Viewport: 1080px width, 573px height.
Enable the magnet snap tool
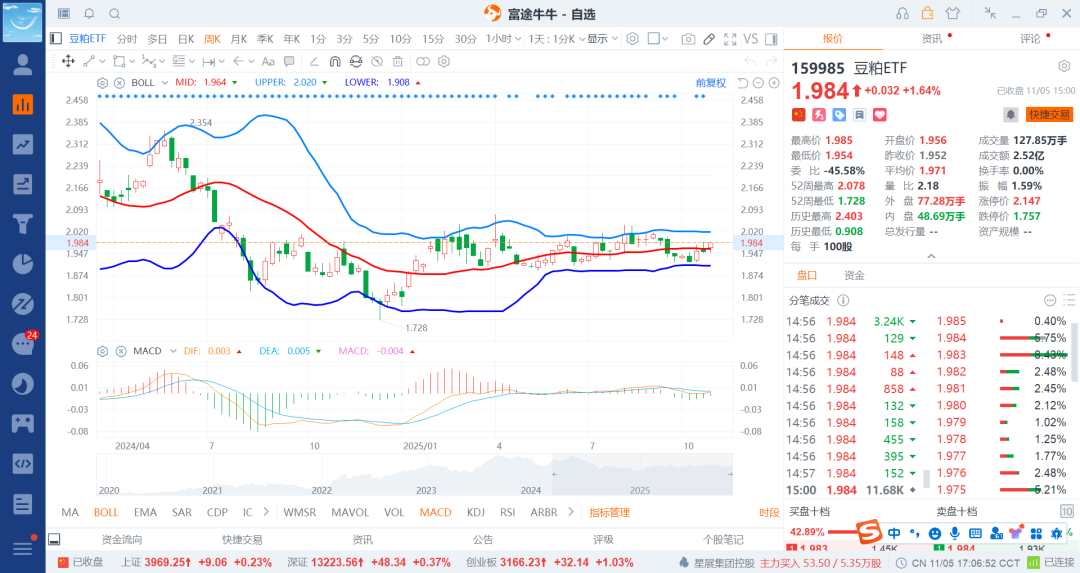tap(335, 61)
